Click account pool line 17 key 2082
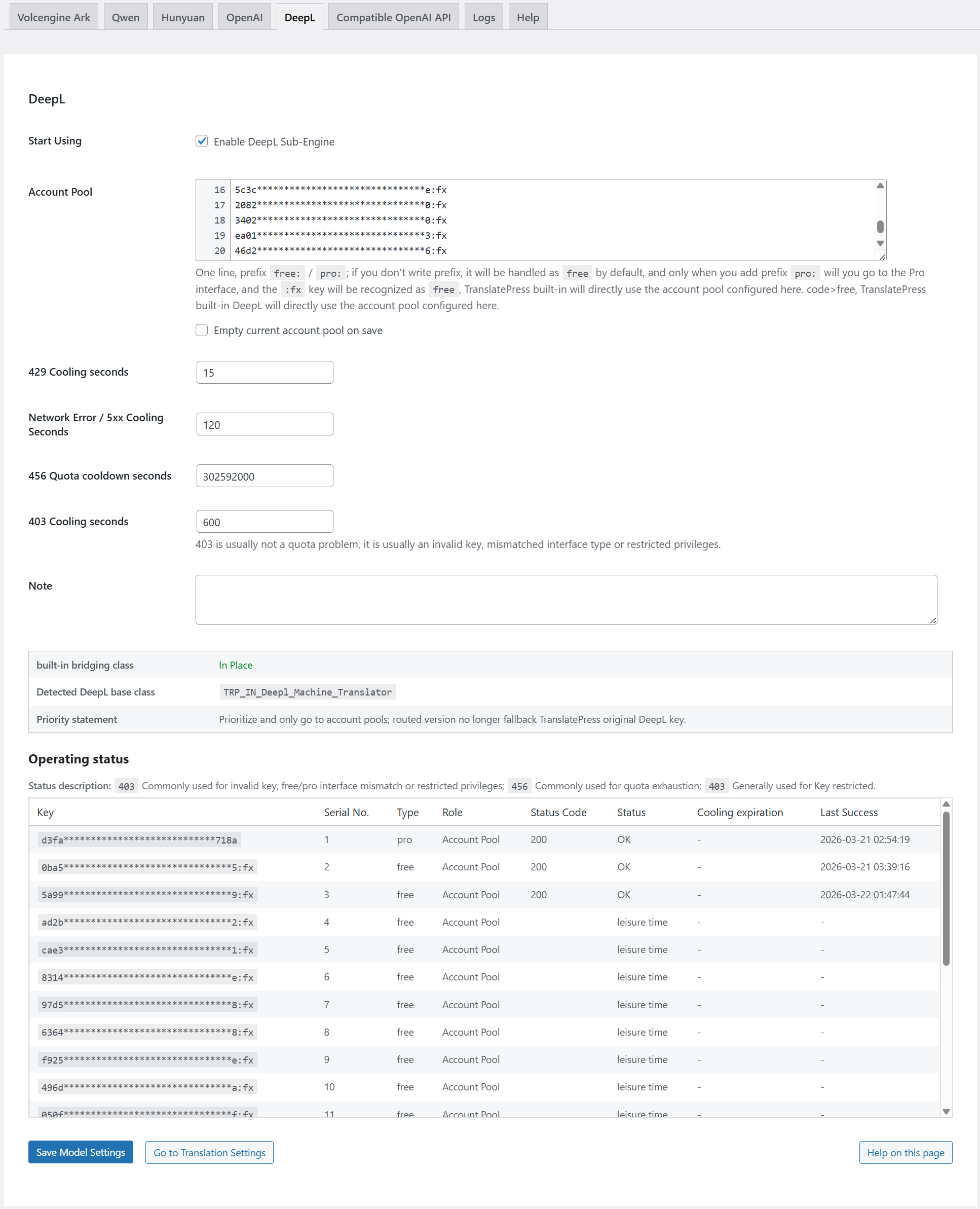 point(341,205)
